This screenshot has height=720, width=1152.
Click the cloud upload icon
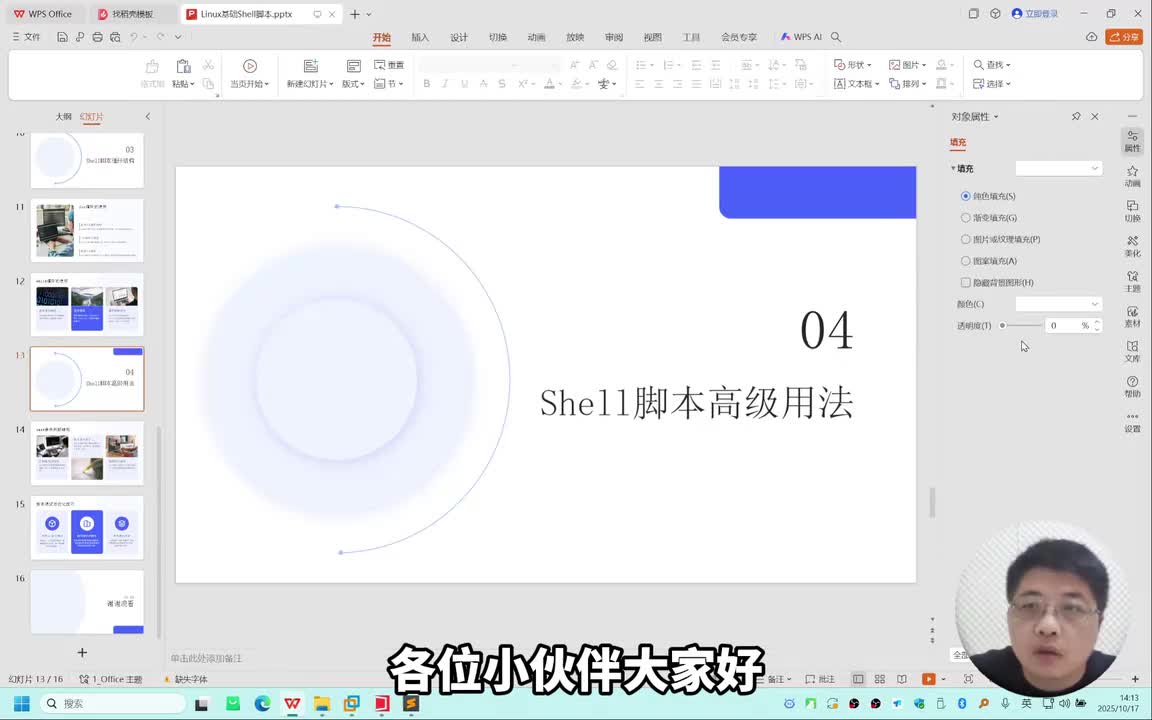coord(1092,37)
